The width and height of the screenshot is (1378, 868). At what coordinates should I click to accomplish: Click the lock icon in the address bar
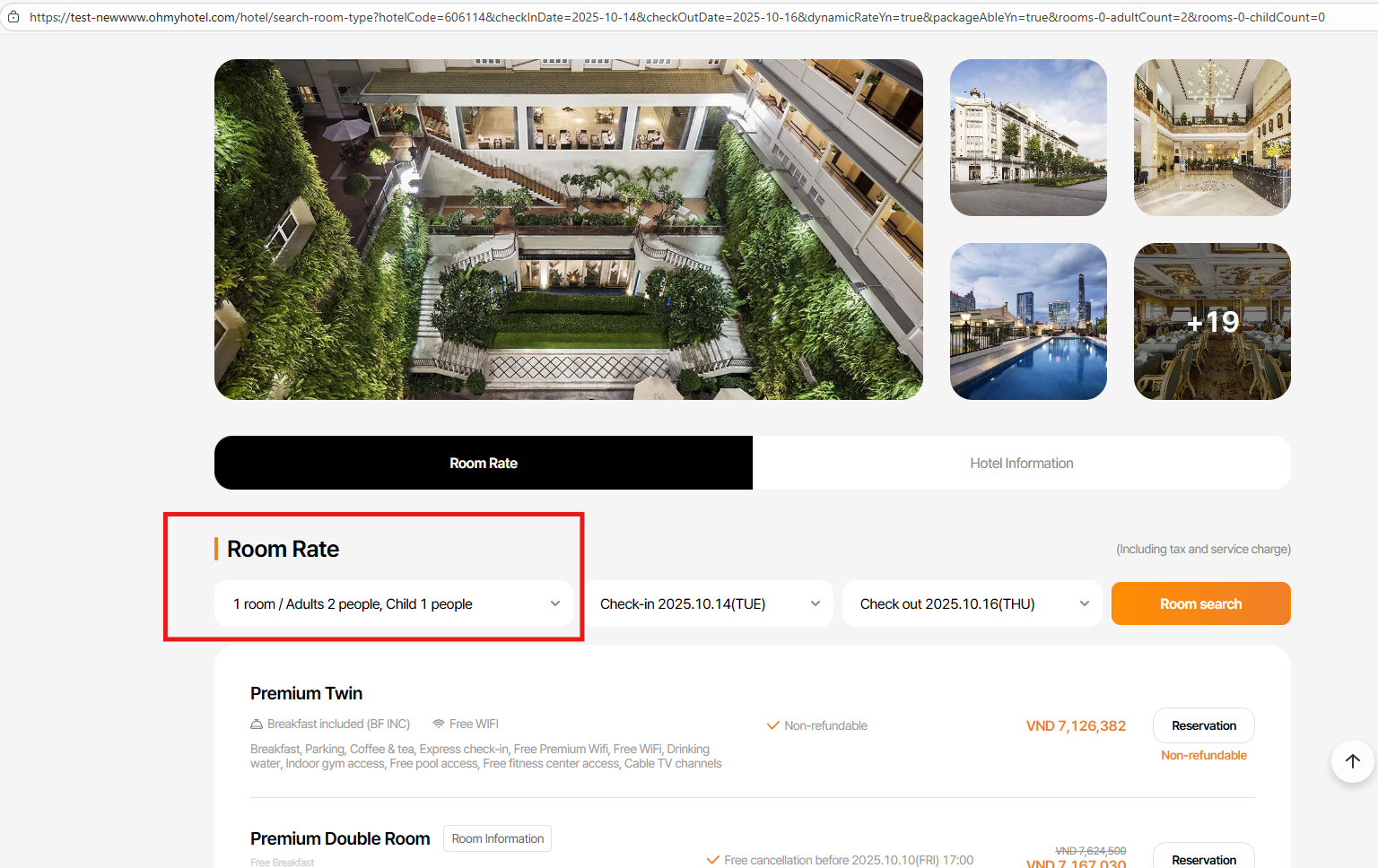13,16
